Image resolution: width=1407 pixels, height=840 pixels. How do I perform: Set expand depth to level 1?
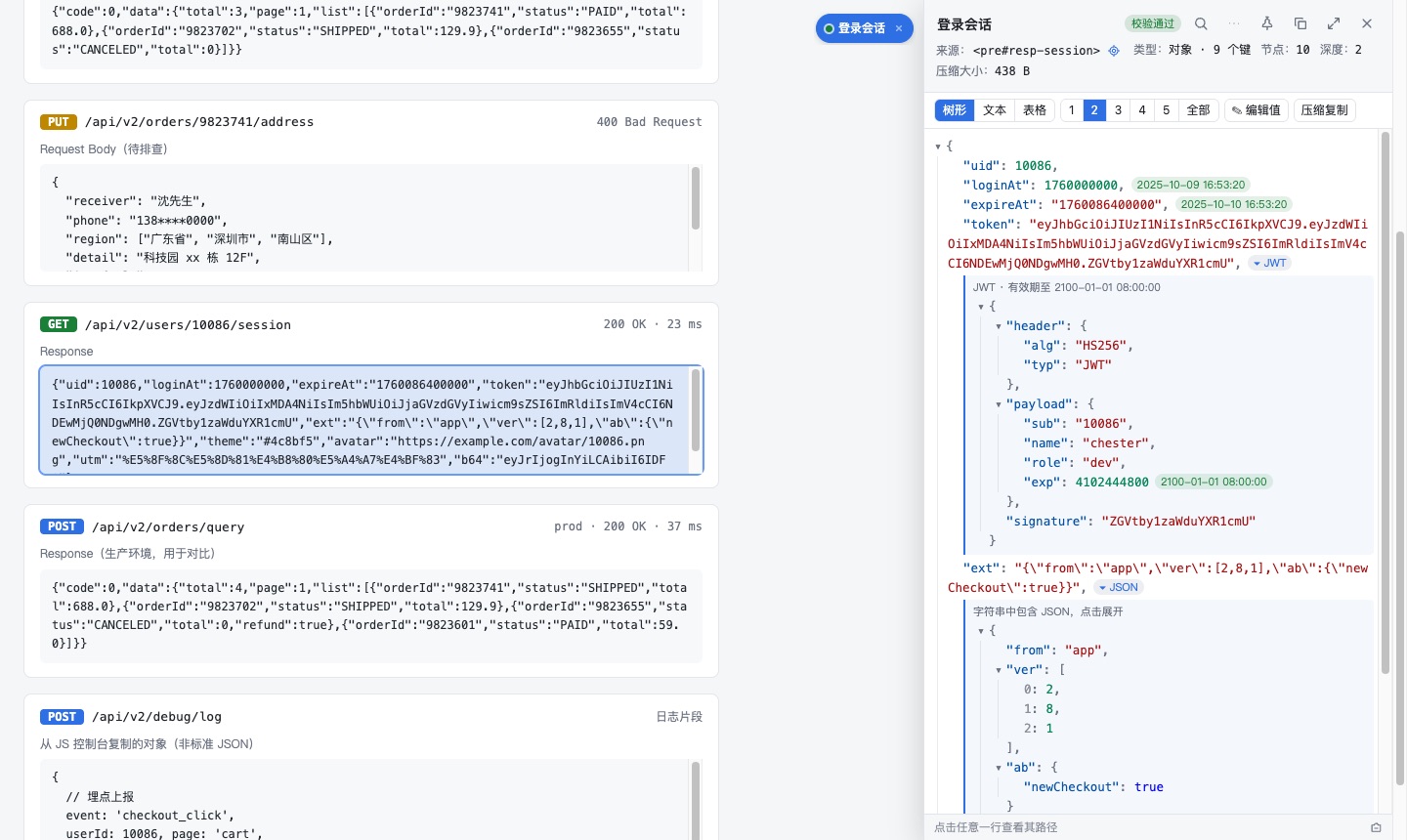coord(1072,110)
